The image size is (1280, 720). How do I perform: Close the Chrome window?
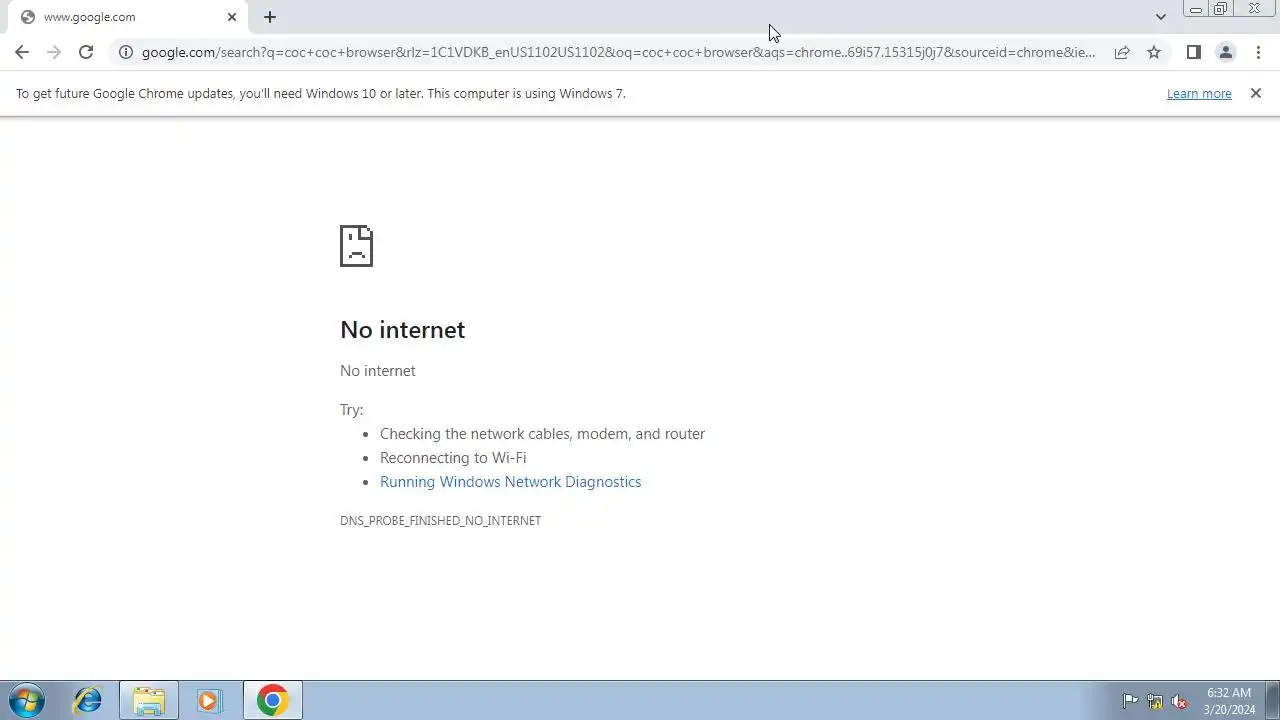[x=1254, y=9]
